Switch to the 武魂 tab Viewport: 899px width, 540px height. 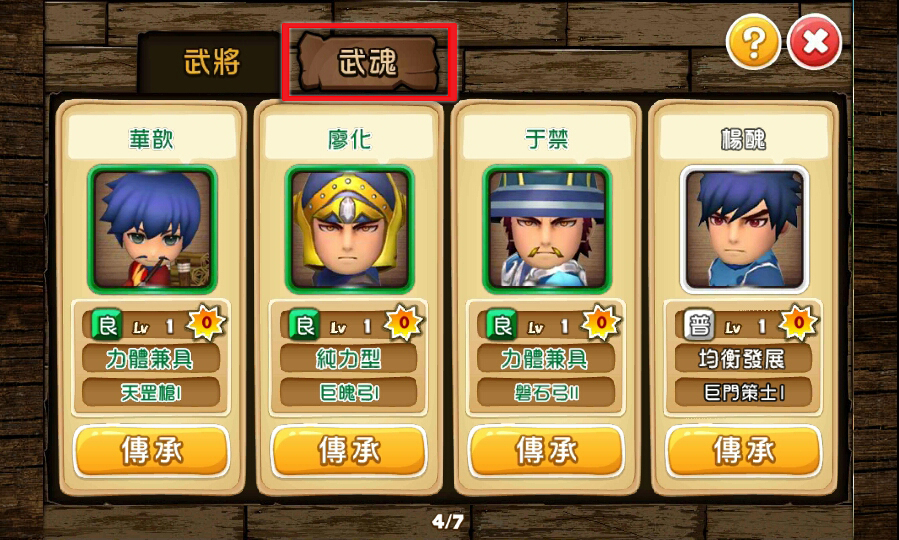(x=368, y=62)
